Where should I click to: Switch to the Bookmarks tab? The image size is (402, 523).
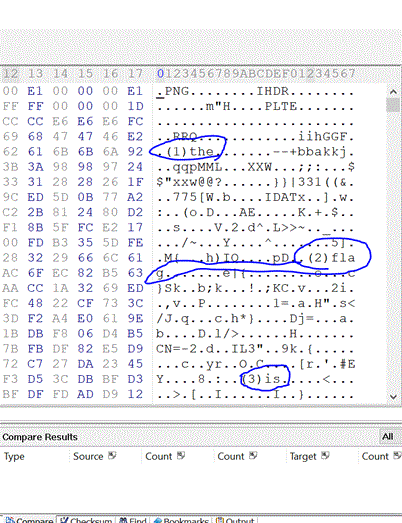[x=181, y=520]
